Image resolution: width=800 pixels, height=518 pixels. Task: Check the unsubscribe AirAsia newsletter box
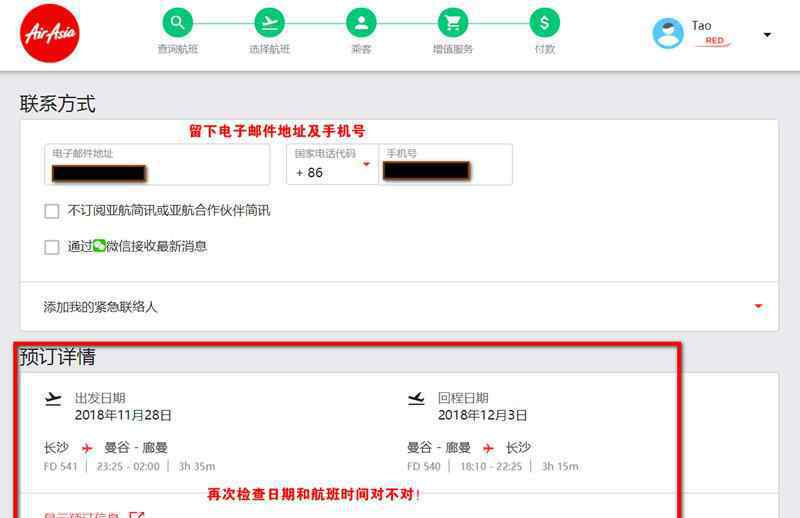click(x=52, y=211)
